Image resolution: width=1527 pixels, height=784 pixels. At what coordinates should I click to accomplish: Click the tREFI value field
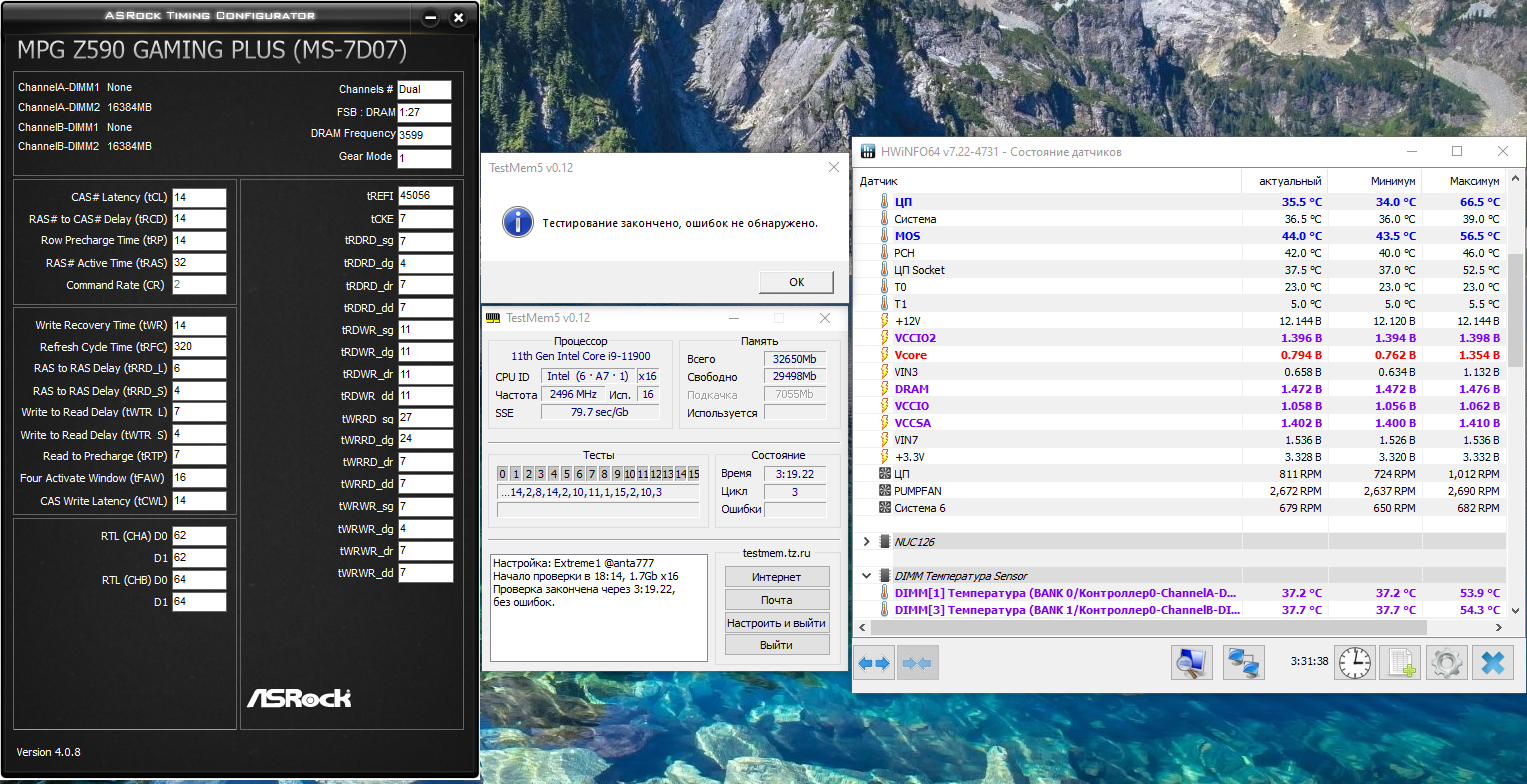click(x=424, y=196)
